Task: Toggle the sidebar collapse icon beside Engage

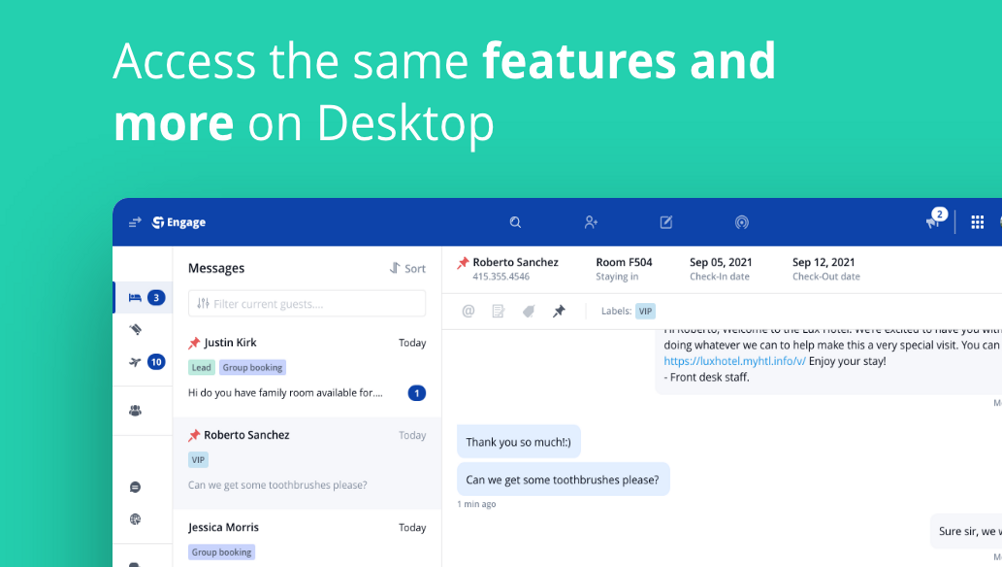Action: [135, 222]
